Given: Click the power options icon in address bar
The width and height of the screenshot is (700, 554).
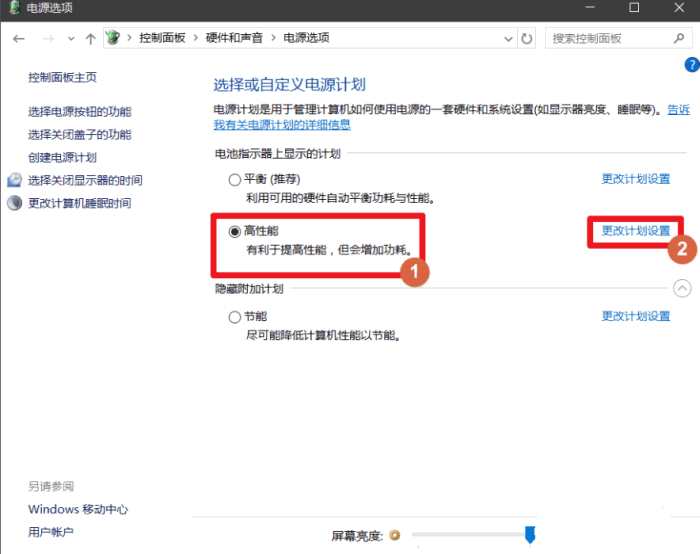Looking at the screenshot, I should (x=114, y=38).
